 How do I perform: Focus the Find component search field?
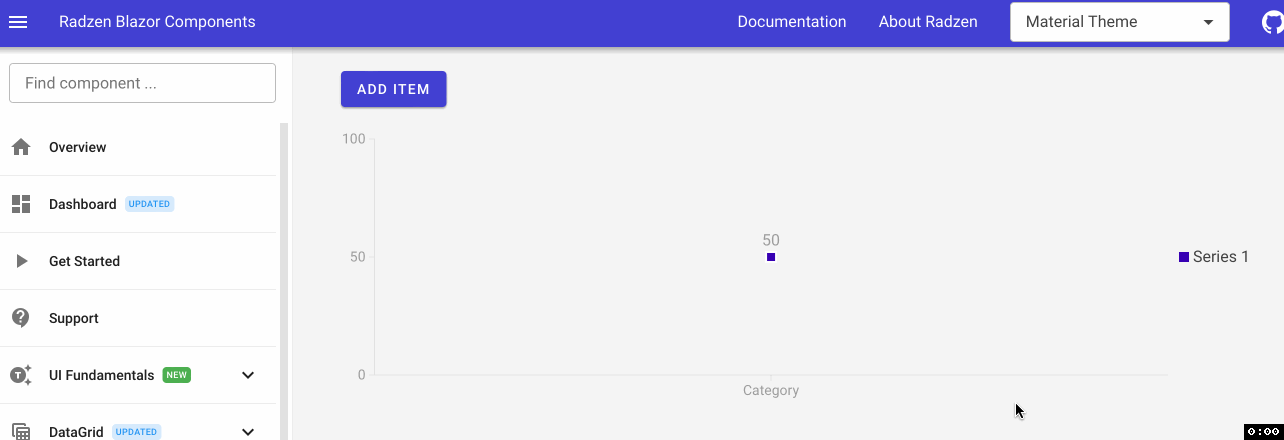coord(142,83)
